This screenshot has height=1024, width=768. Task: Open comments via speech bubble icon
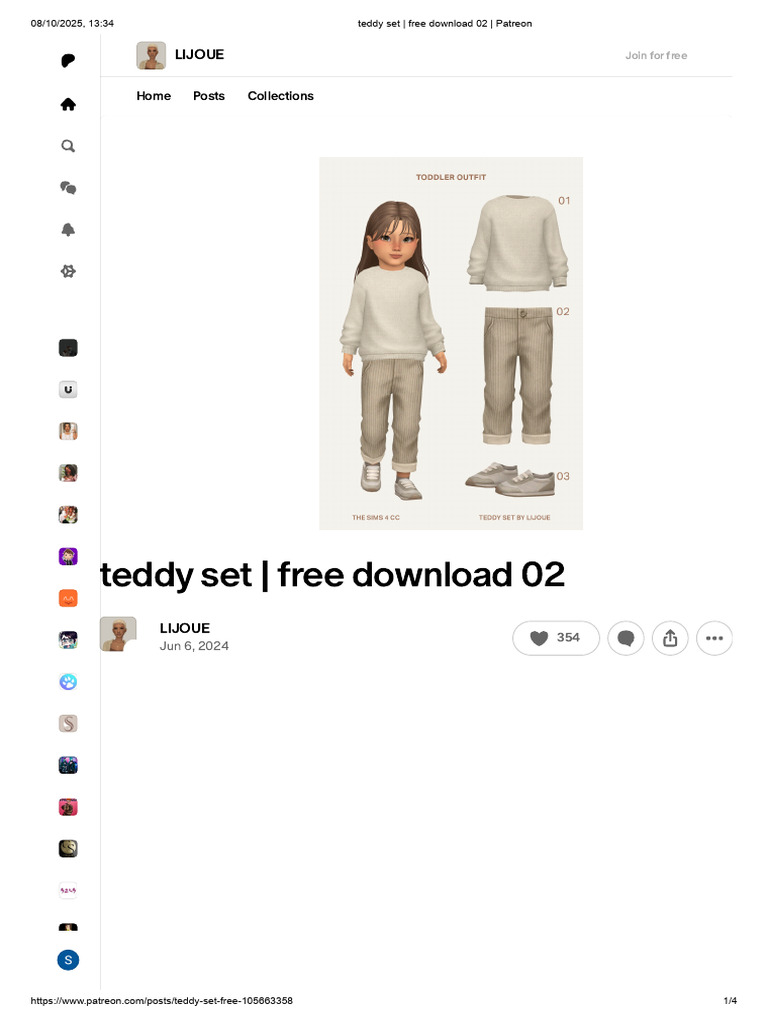pyautogui.click(x=626, y=638)
